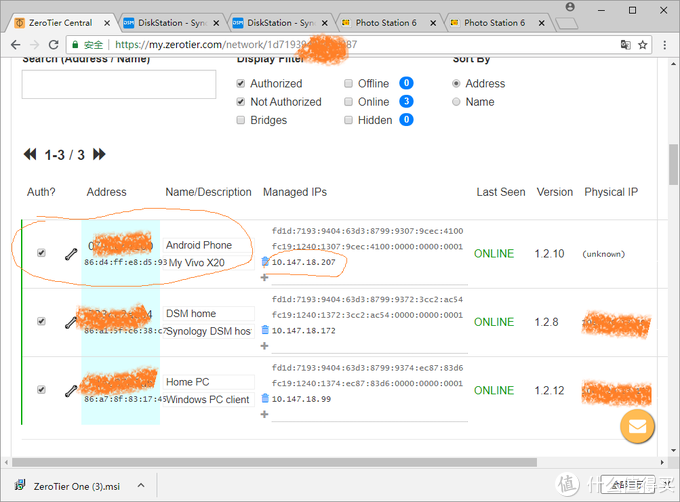Click wrench icon for Android Phone member
The height and width of the screenshot is (502, 680).
70,254
